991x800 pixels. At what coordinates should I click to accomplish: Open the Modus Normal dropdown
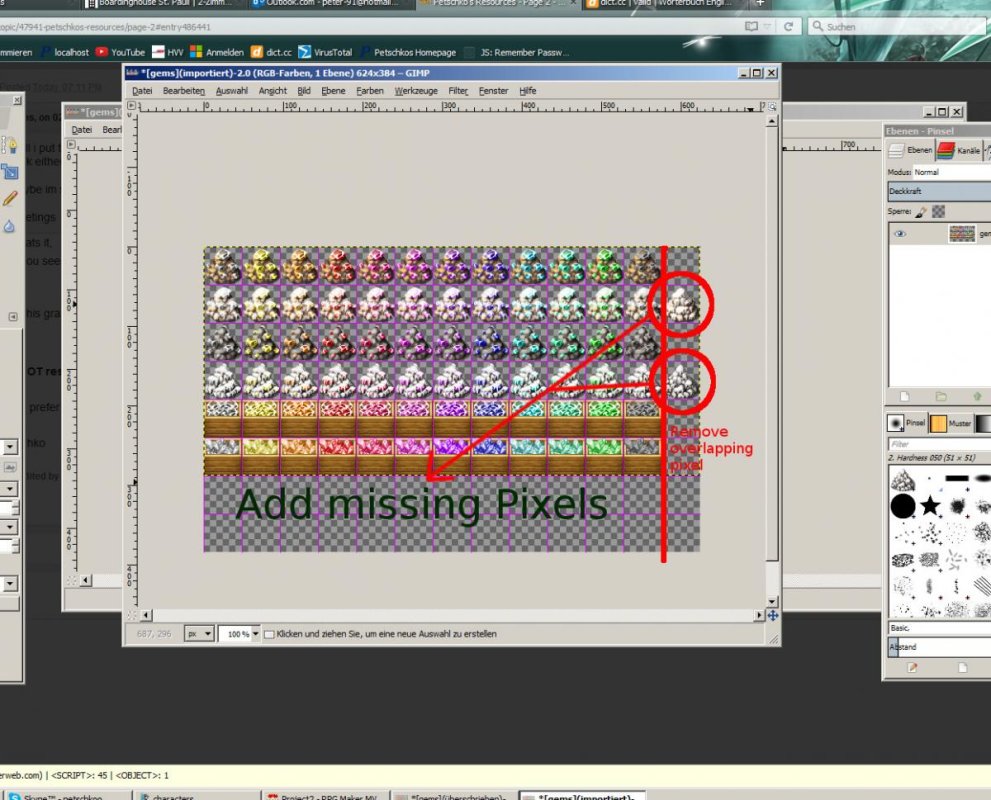click(952, 172)
